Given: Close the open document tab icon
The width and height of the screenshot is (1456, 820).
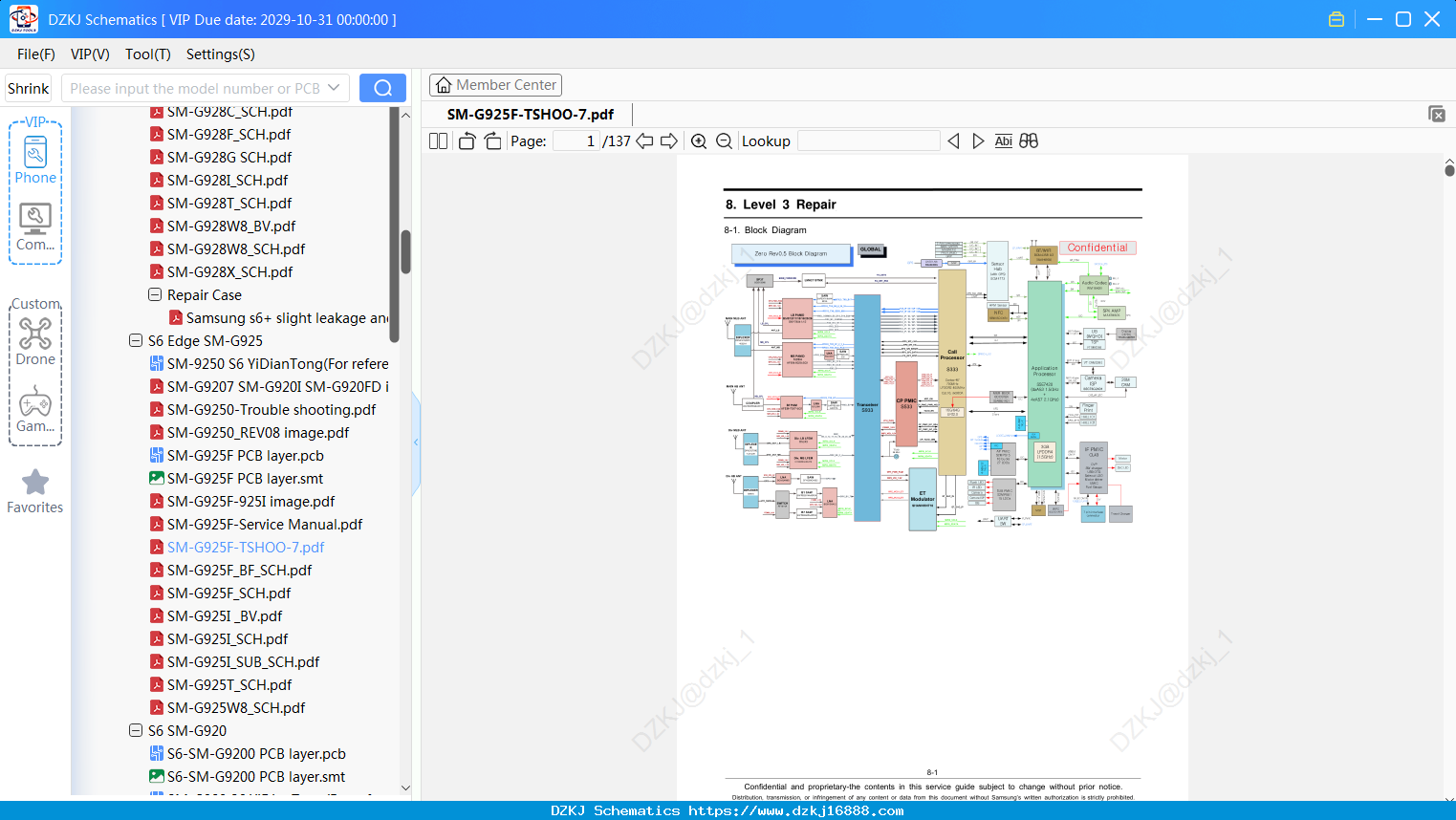Looking at the screenshot, I should [x=1437, y=114].
